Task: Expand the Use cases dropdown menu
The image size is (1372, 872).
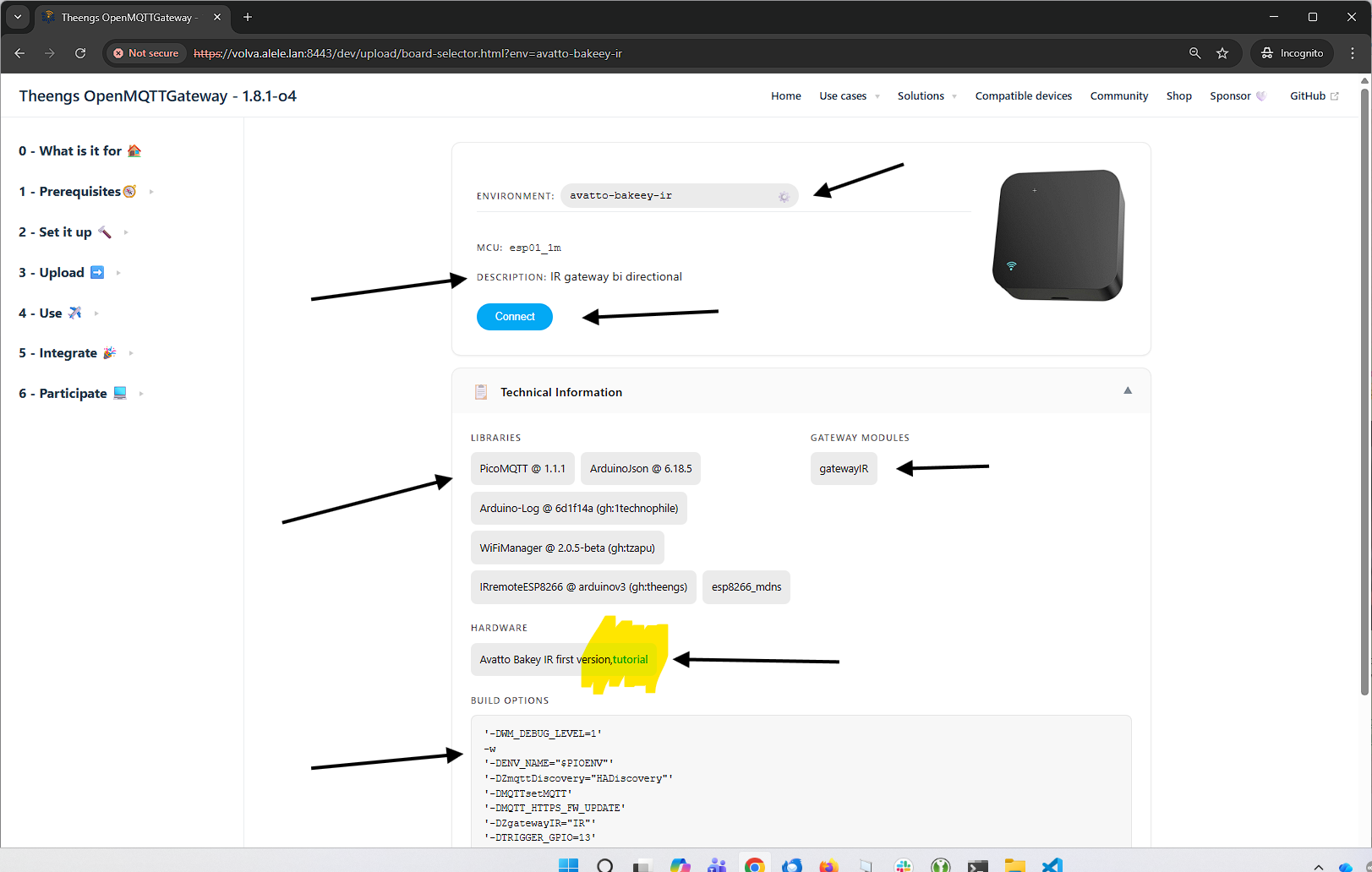Action: pos(849,96)
